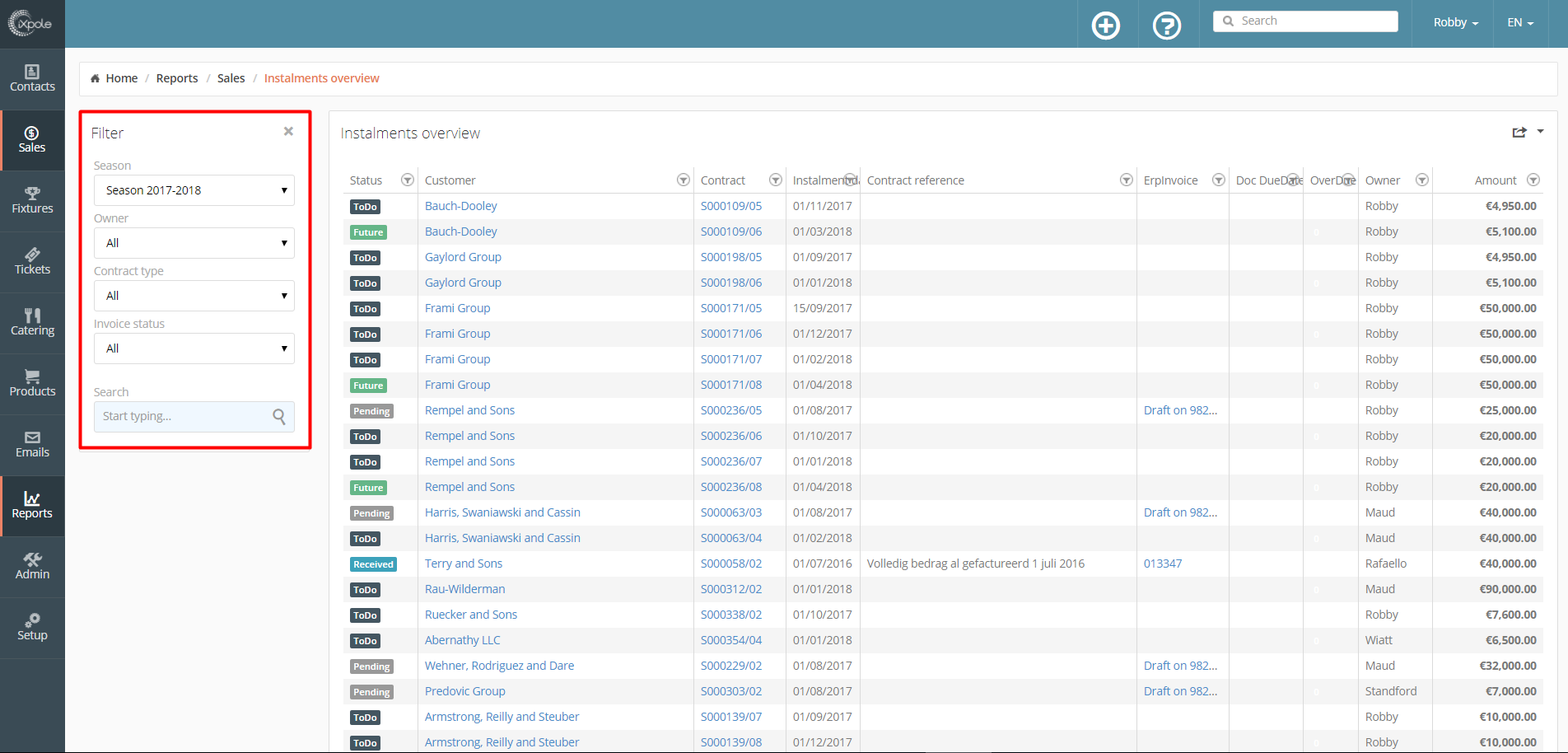Image resolution: width=1568 pixels, height=753 pixels.
Task: Click the Received status badge
Action: point(373,564)
